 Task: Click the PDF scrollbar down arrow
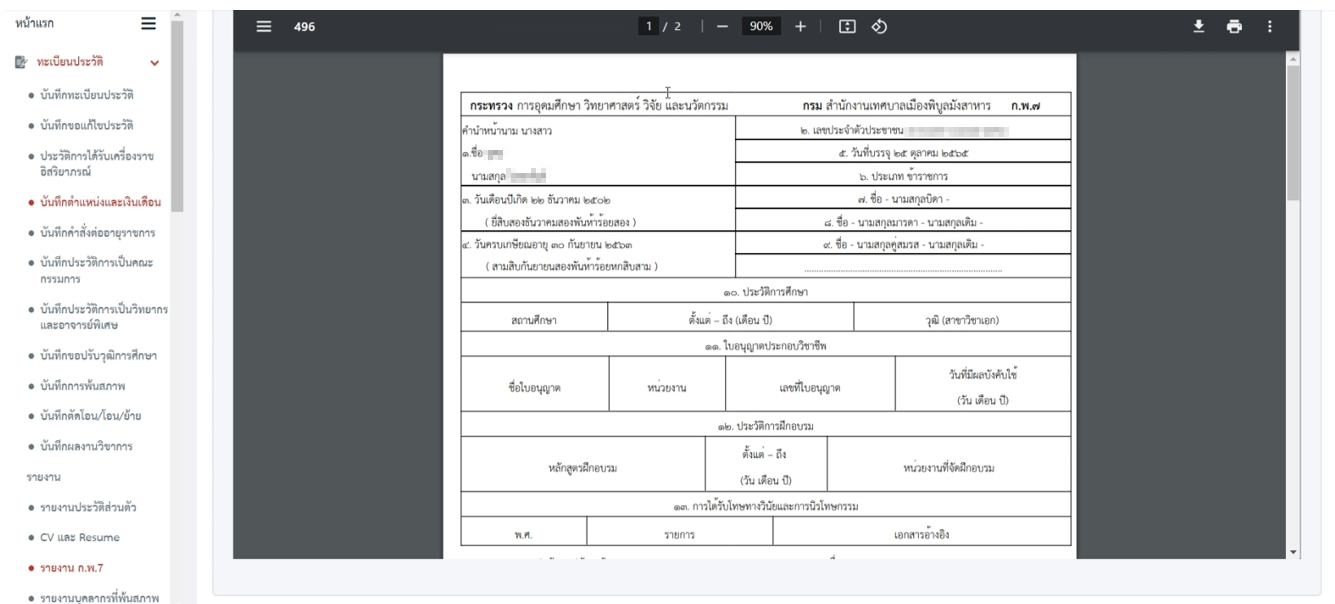(x=1294, y=551)
